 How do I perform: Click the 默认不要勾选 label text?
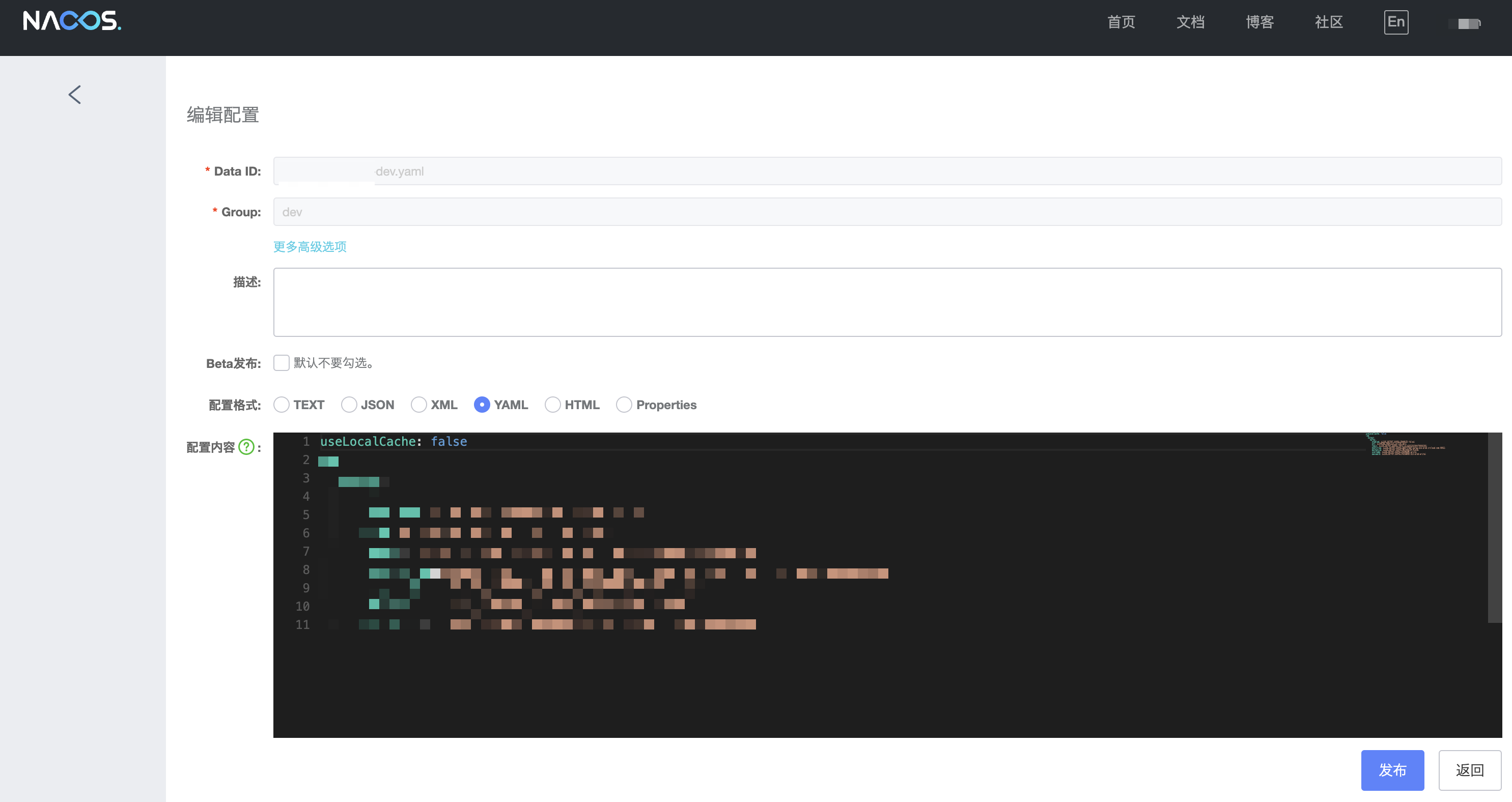pos(333,363)
